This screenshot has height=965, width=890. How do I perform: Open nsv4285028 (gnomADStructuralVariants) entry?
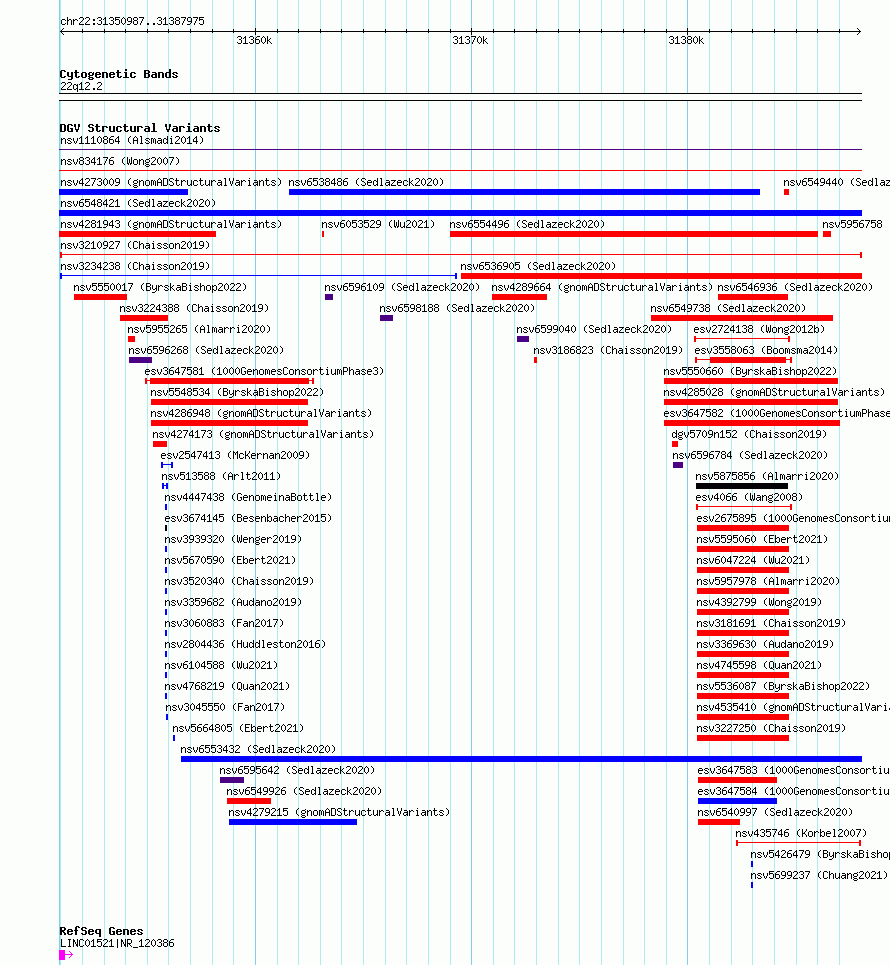pos(774,392)
